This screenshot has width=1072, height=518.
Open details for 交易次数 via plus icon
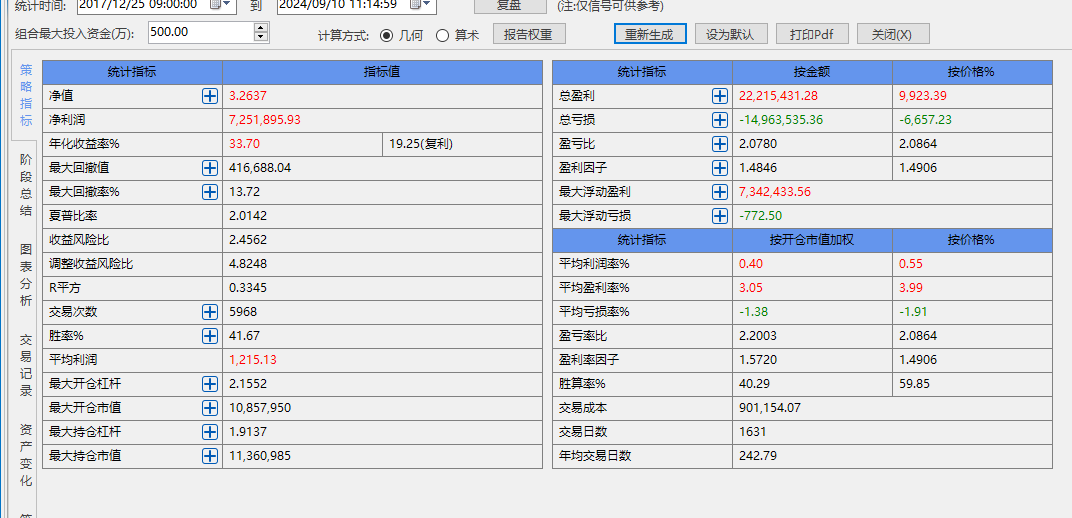(x=210, y=312)
